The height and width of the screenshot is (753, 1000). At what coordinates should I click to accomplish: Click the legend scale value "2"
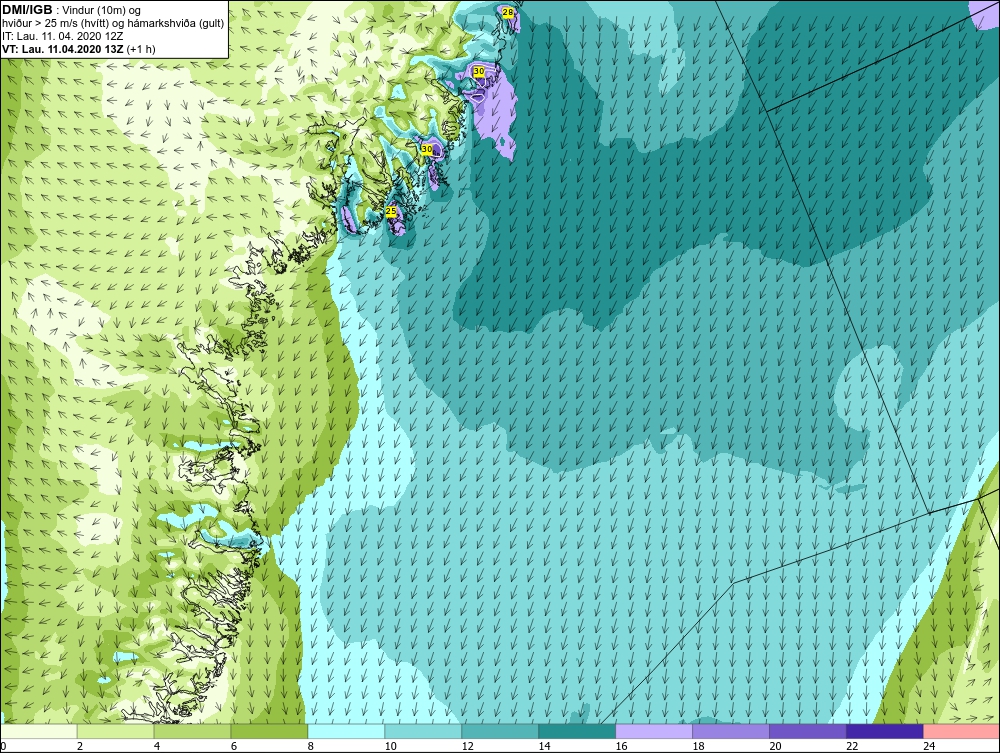tap(80, 746)
